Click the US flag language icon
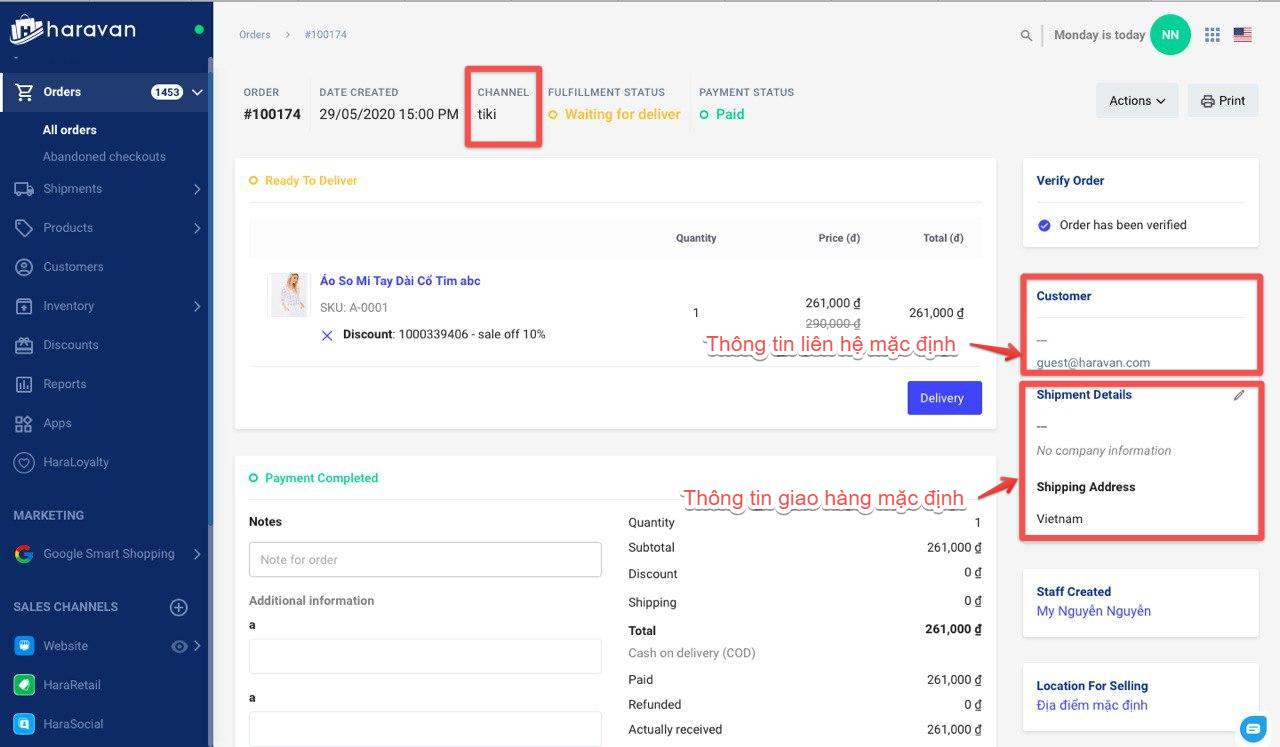 click(x=1242, y=35)
